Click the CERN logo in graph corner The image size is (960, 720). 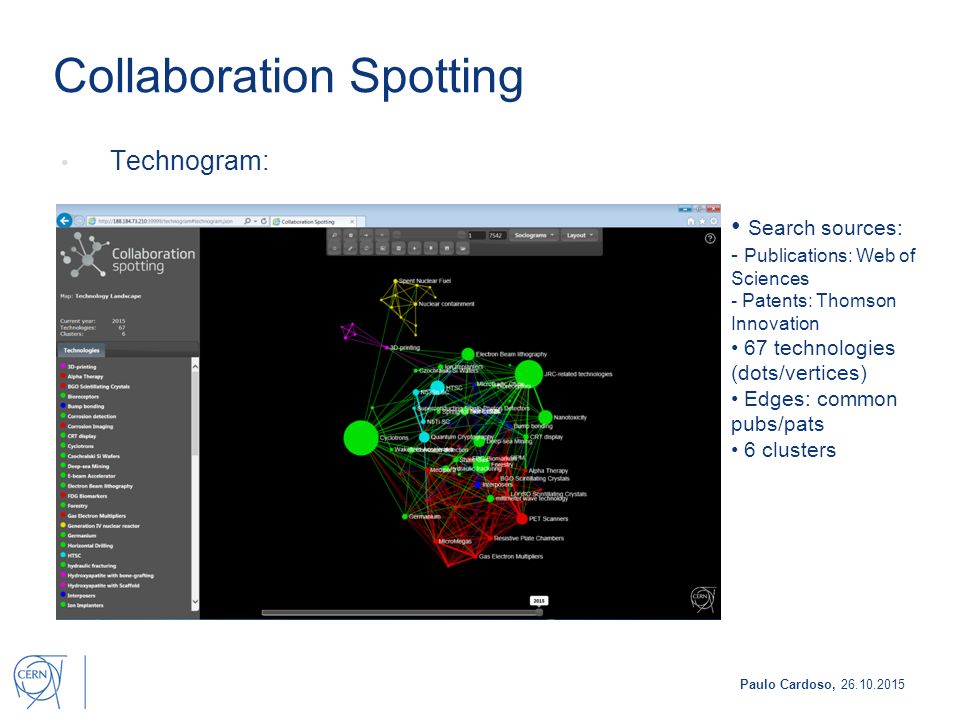703,598
